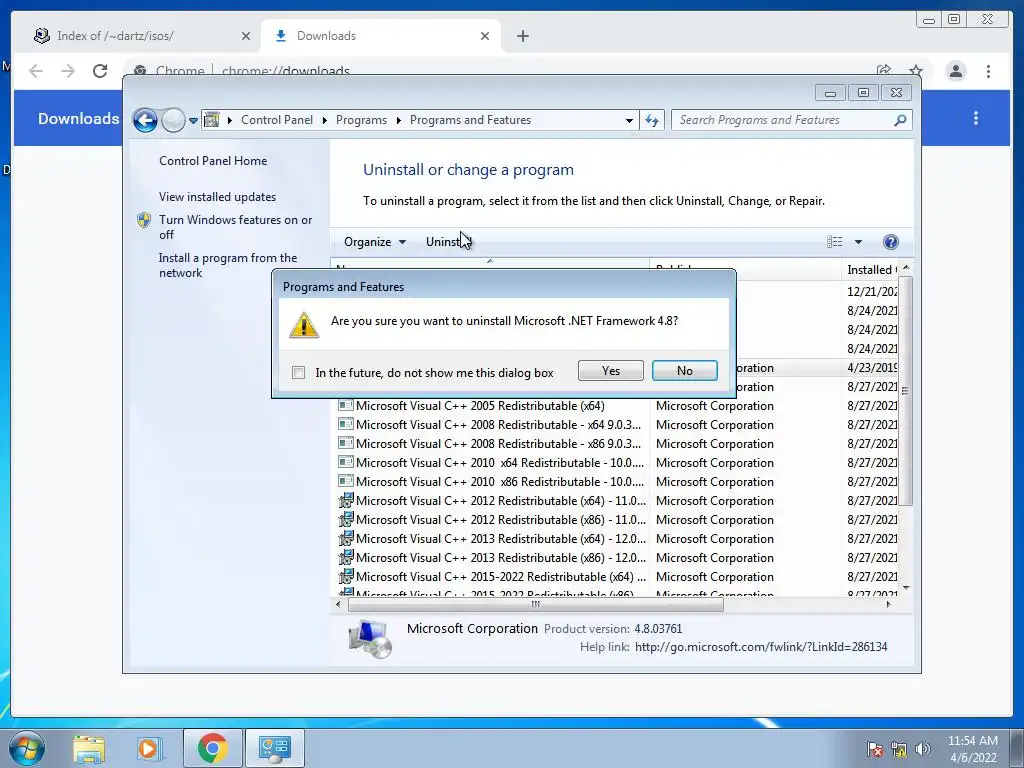The height and width of the screenshot is (768, 1024).
Task: Click the Control Panel forward arrow button
Action: click(173, 120)
